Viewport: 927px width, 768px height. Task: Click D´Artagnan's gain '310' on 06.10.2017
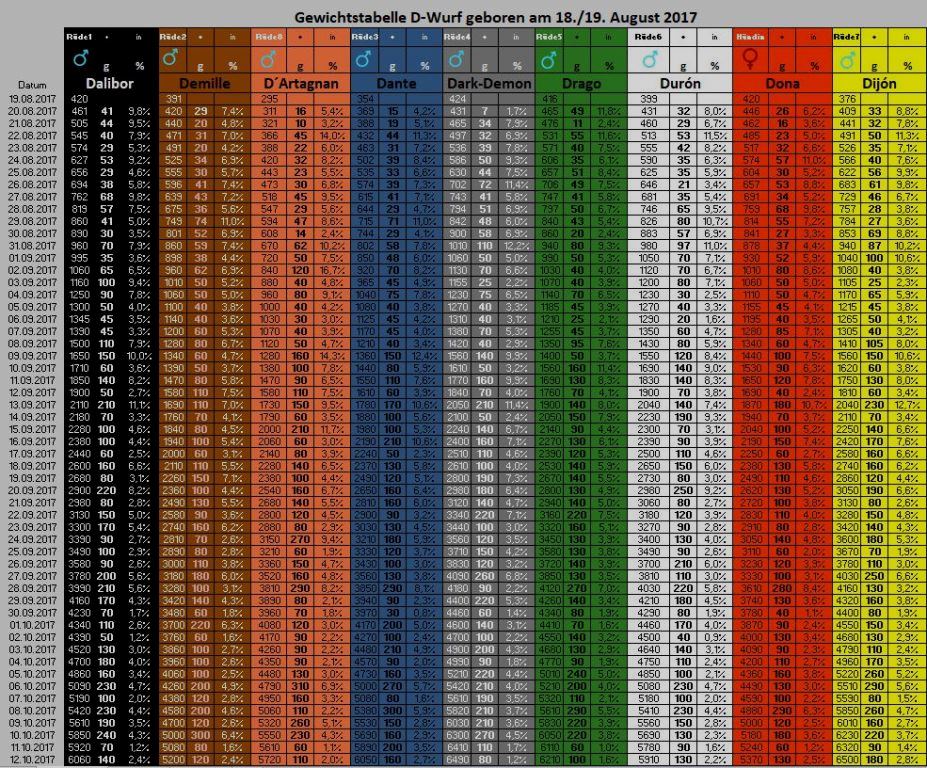(300, 686)
